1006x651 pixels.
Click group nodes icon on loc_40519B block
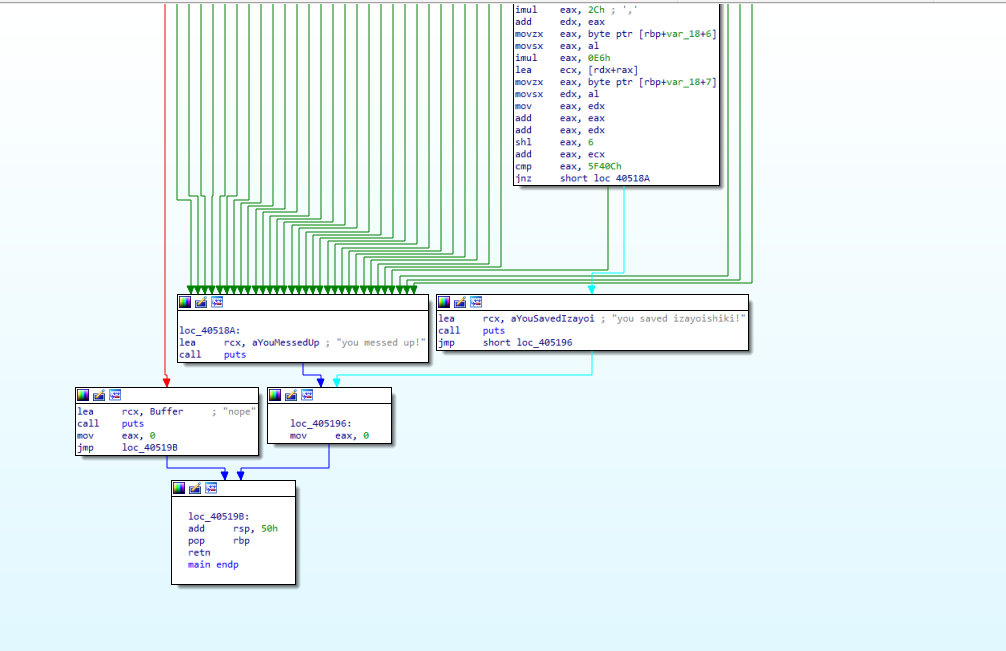point(212,488)
